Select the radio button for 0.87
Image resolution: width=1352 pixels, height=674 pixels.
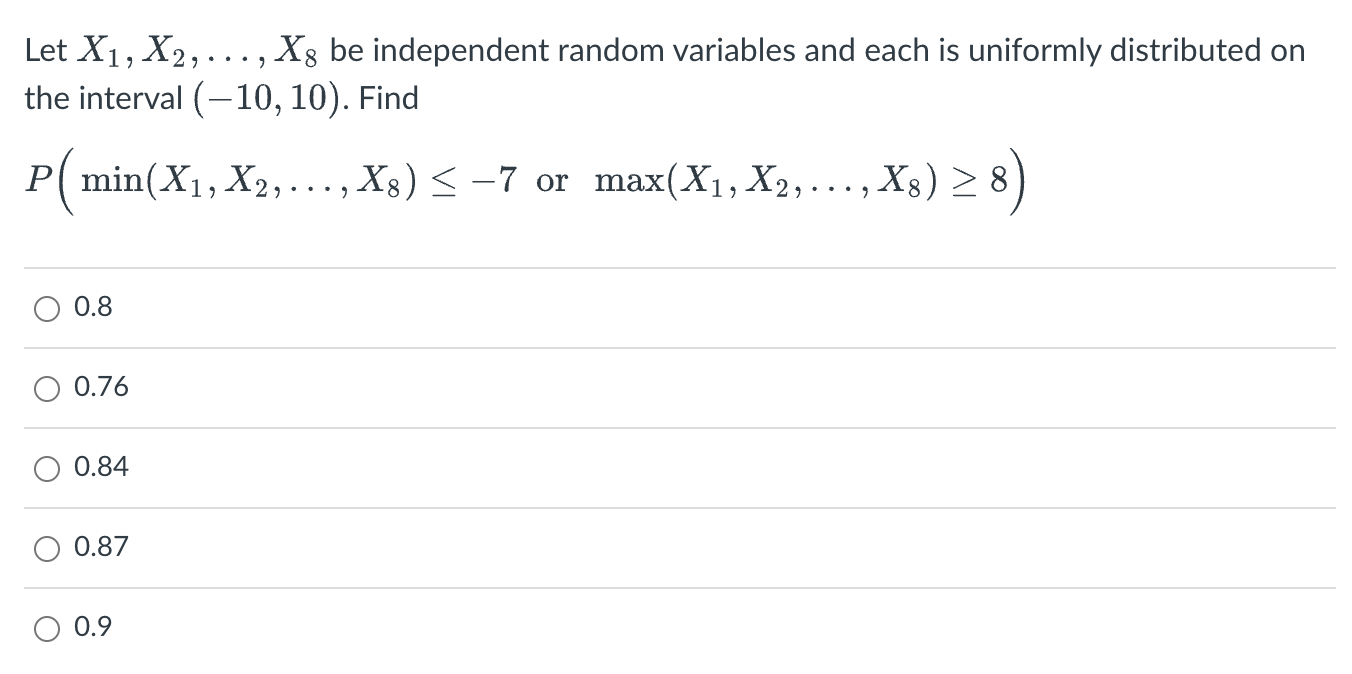tap(46, 547)
